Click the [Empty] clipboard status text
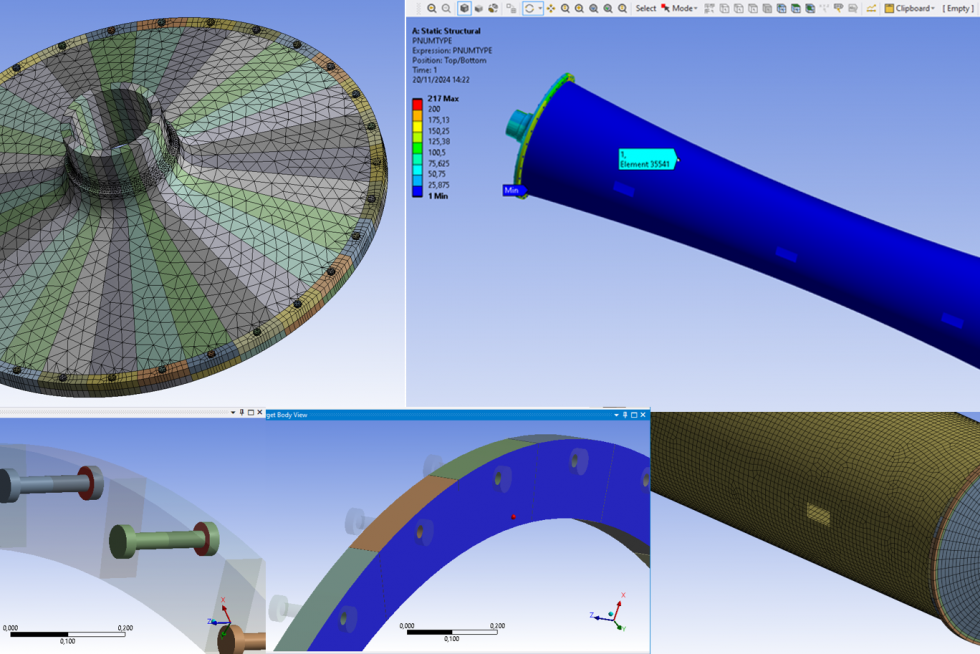 [958, 8]
